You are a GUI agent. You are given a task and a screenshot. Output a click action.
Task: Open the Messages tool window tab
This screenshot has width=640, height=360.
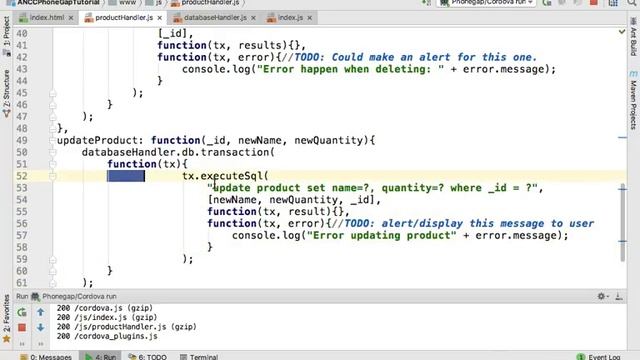[46, 357]
